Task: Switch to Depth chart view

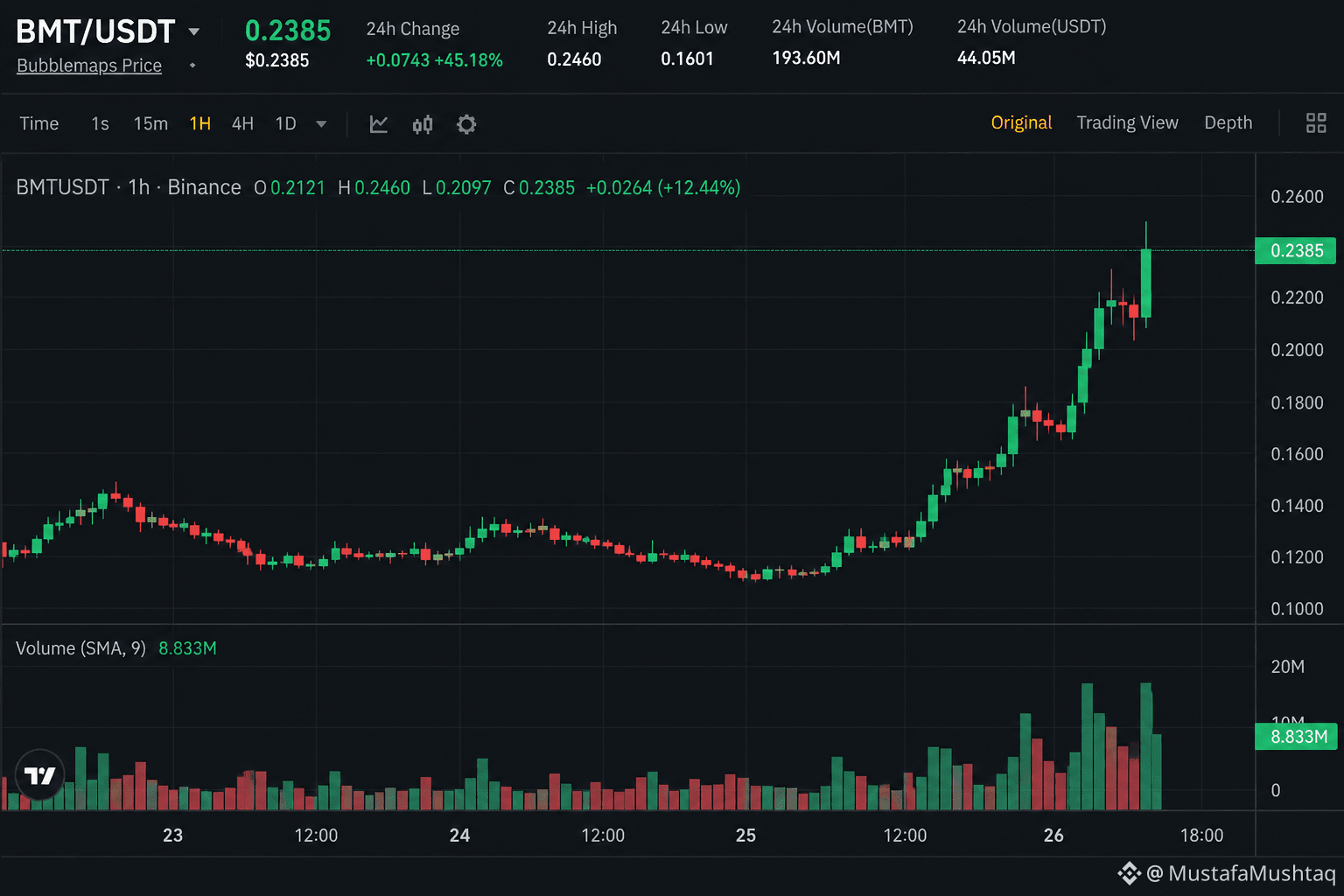Action: (x=1228, y=122)
